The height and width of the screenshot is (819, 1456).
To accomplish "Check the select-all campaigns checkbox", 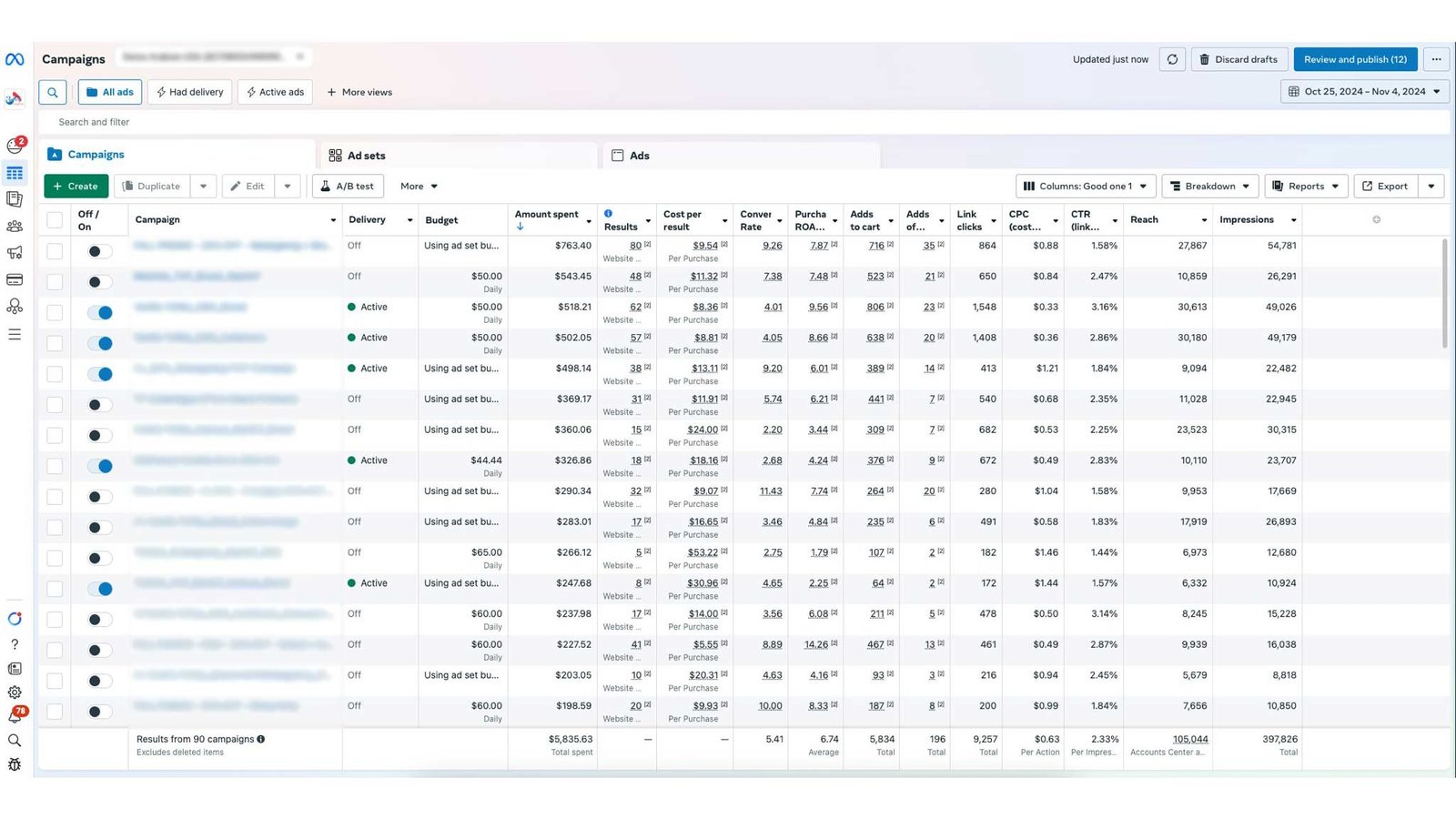I will click(x=55, y=220).
